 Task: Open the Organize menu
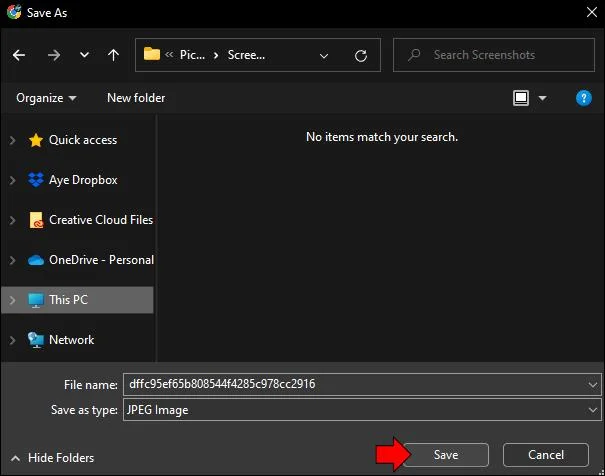pyautogui.click(x=46, y=98)
